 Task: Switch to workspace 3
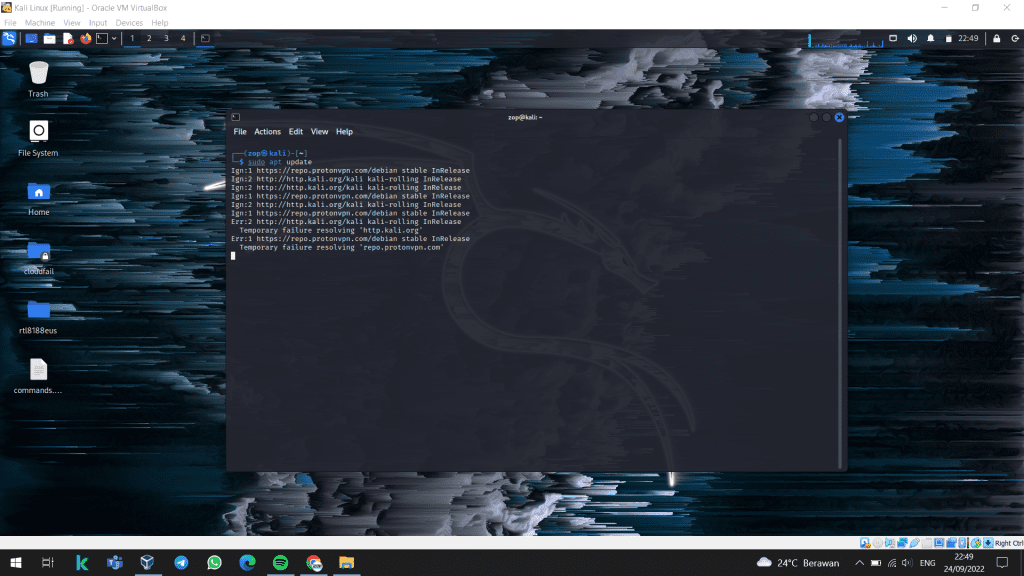[x=166, y=38]
